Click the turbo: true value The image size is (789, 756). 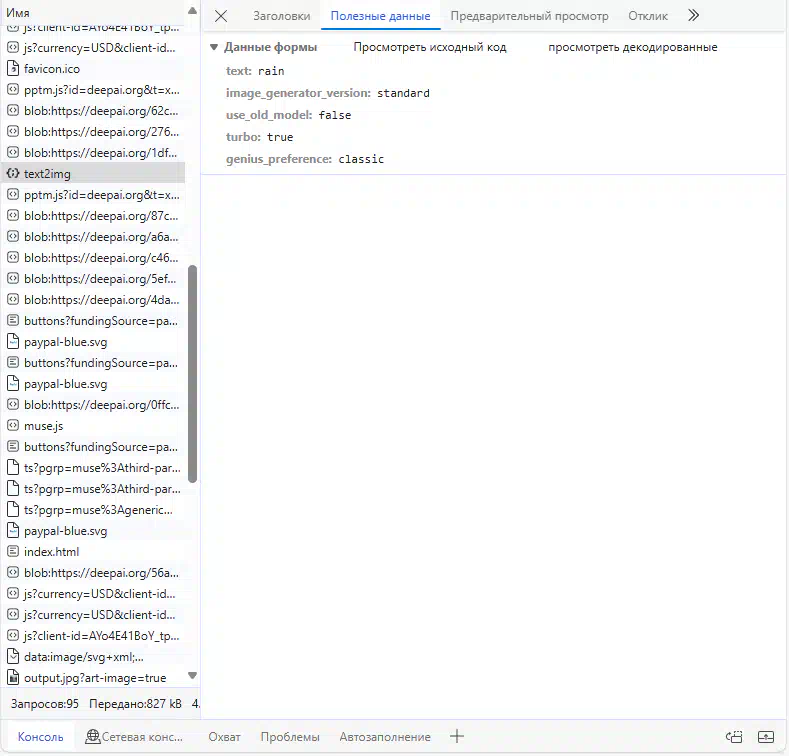click(280, 137)
